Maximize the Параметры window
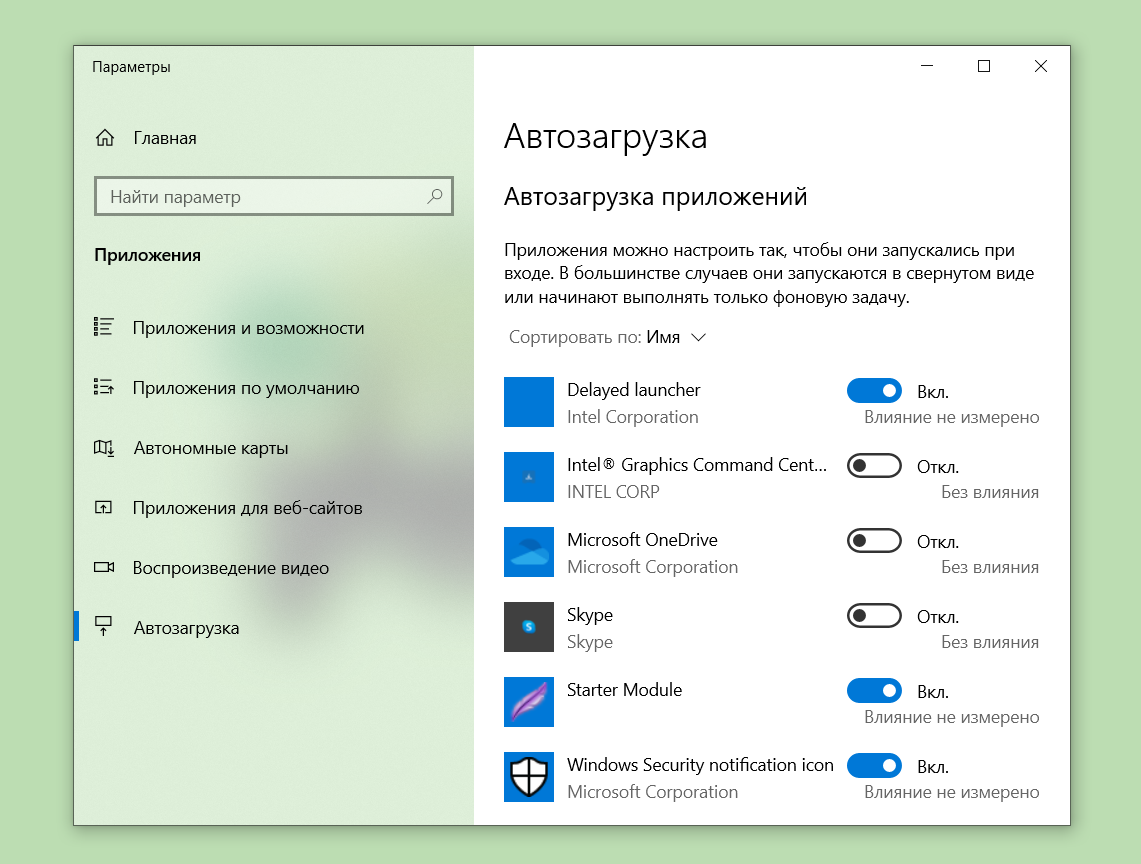 [984, 66]
